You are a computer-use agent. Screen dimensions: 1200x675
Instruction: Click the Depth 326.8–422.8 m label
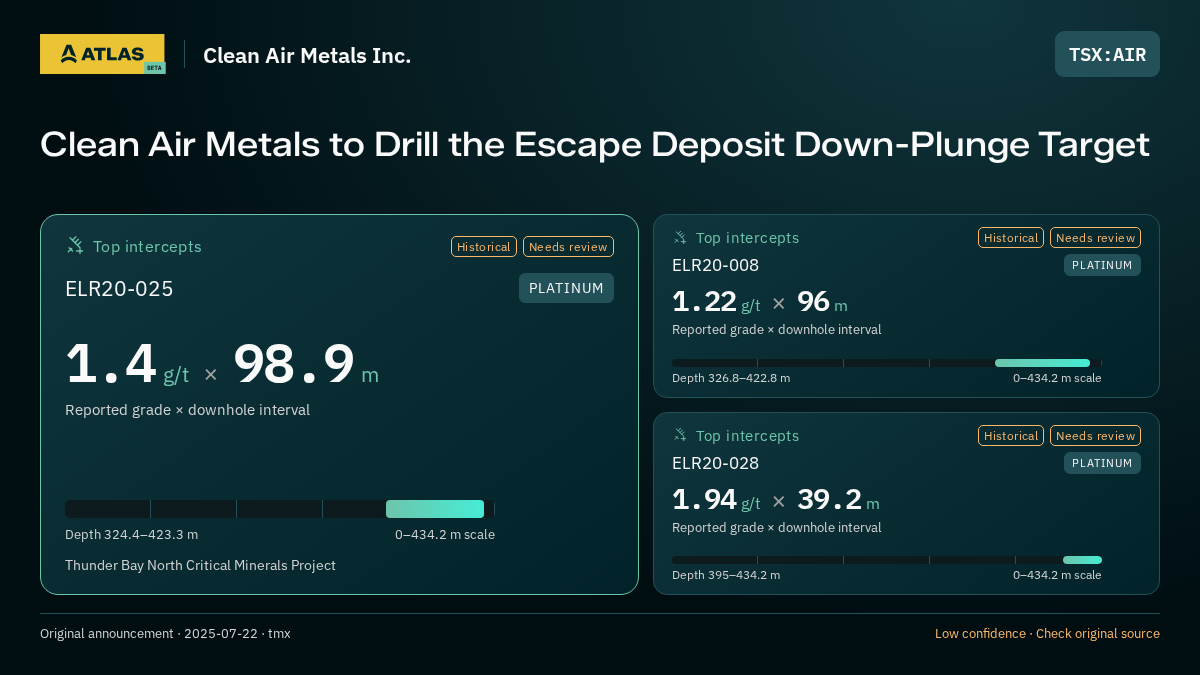click(731, 378)
